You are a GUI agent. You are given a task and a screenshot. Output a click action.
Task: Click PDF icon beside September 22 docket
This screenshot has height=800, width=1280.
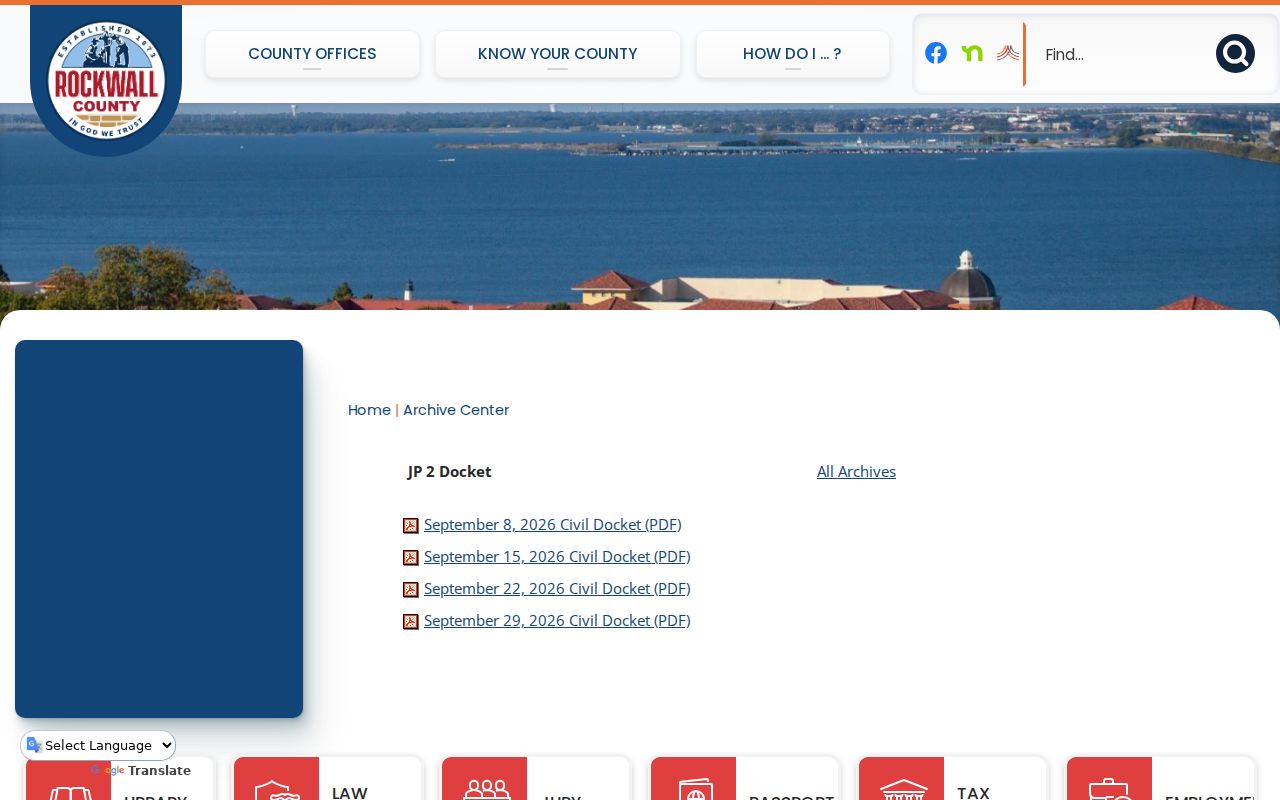coord(411,590)
